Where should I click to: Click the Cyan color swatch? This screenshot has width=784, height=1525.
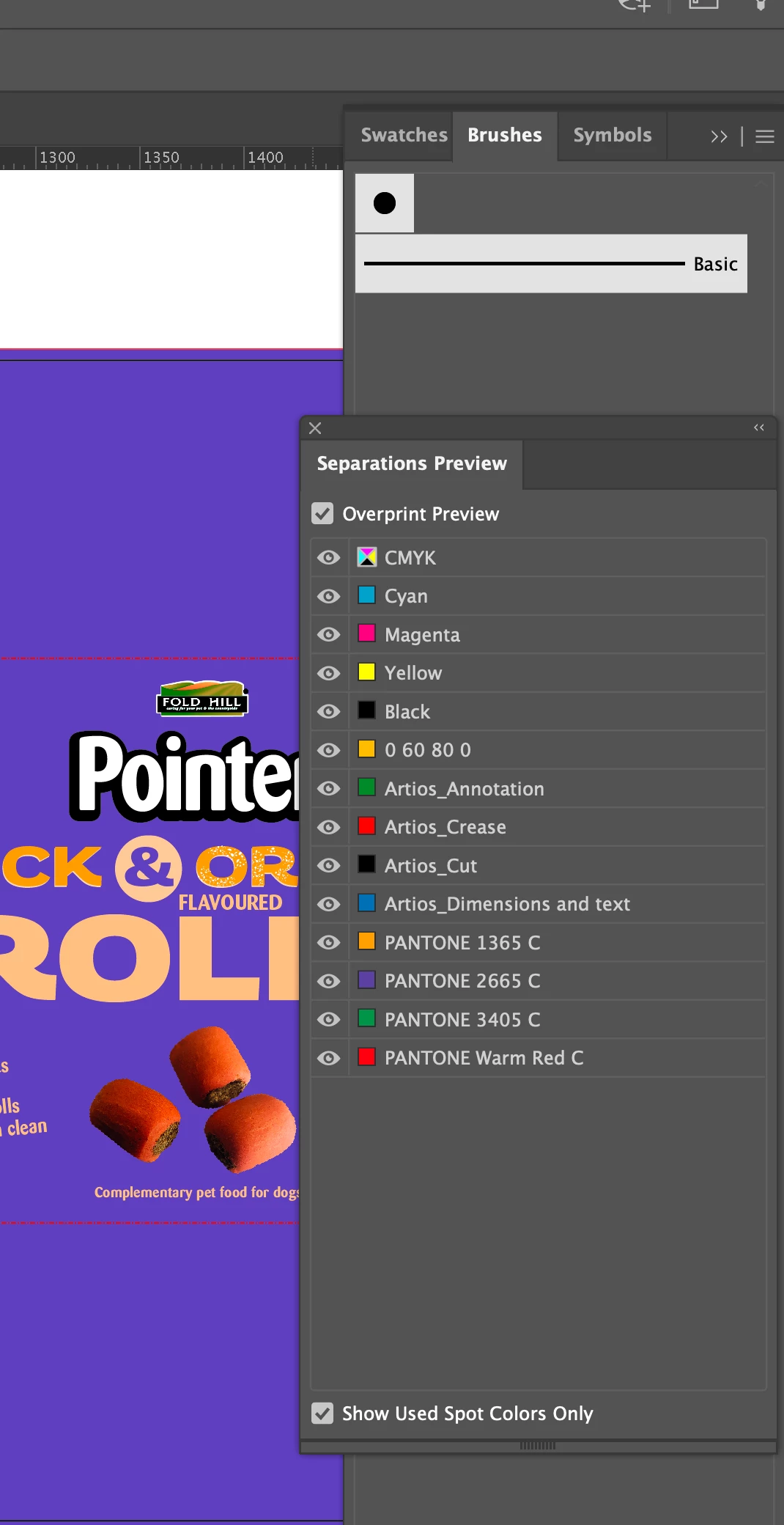point(366,595)
